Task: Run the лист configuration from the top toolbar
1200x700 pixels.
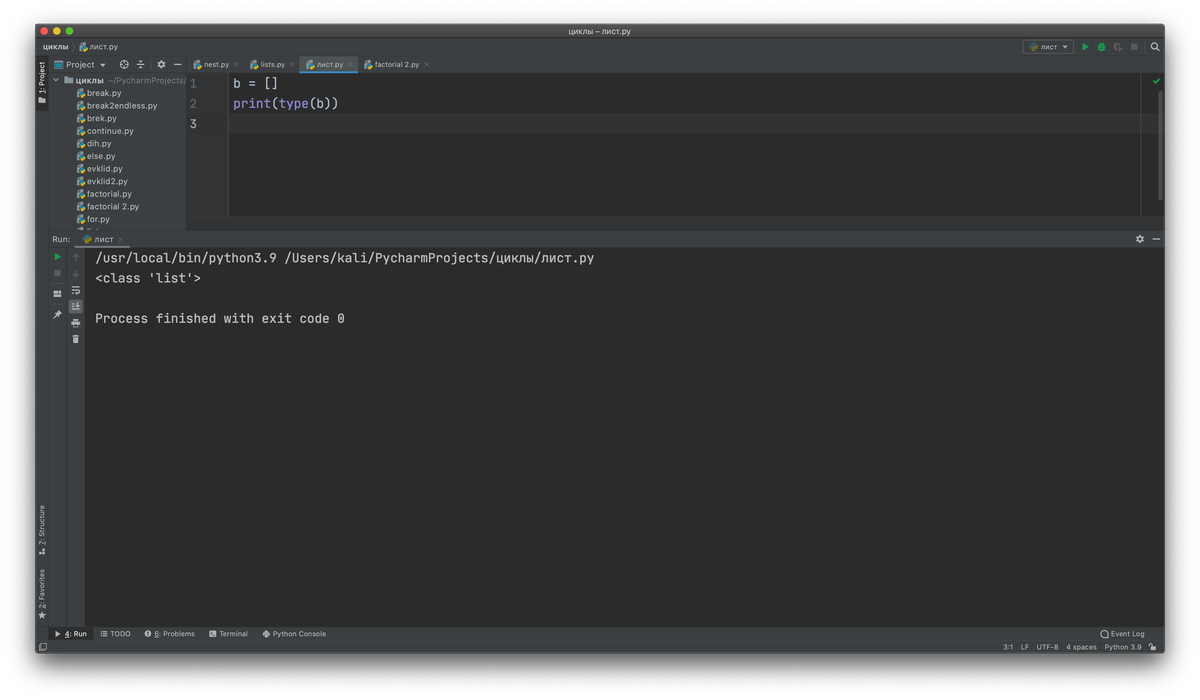Action: 1085,47
